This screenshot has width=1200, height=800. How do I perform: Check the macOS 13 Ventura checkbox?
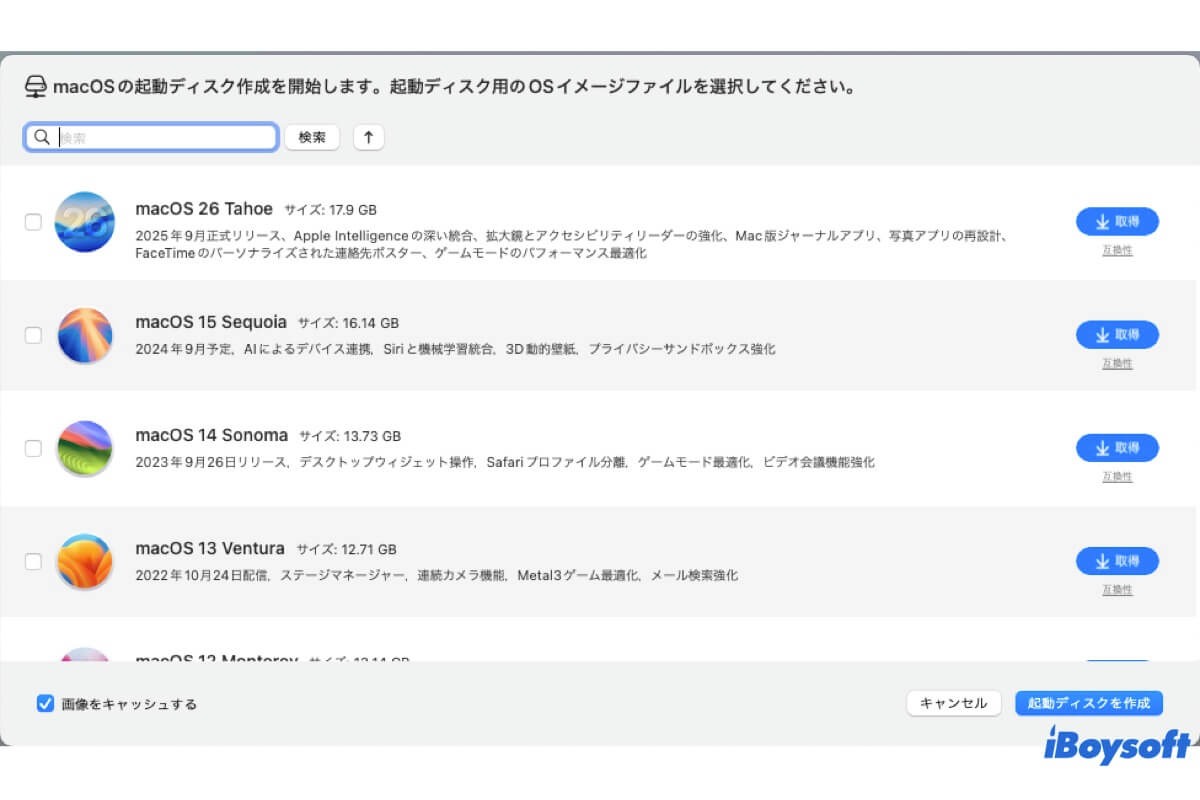click(33, 561)
